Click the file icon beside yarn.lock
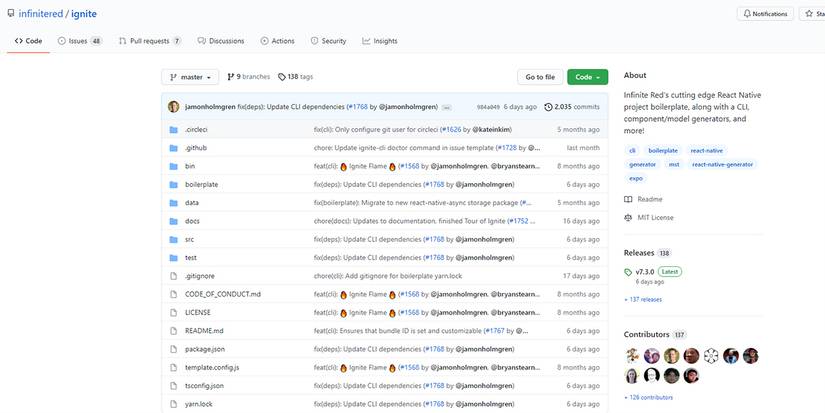 pos(174,404)
